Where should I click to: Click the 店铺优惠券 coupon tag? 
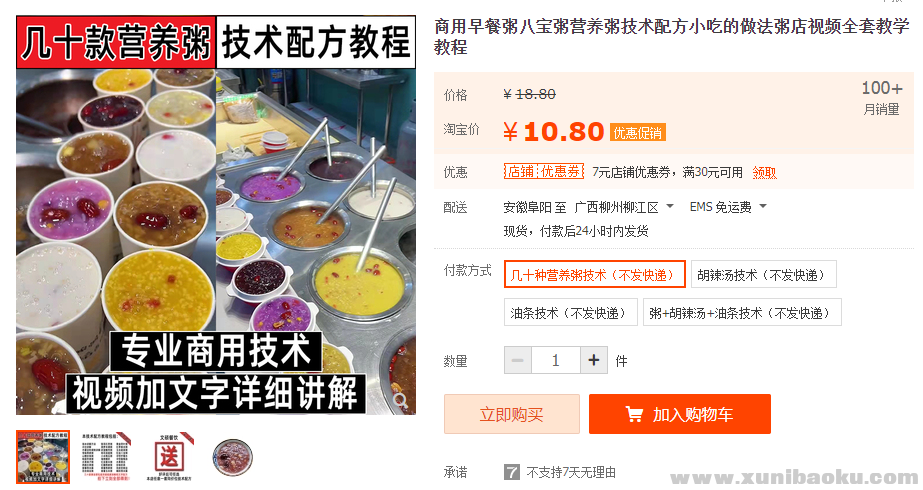point(543,171)
